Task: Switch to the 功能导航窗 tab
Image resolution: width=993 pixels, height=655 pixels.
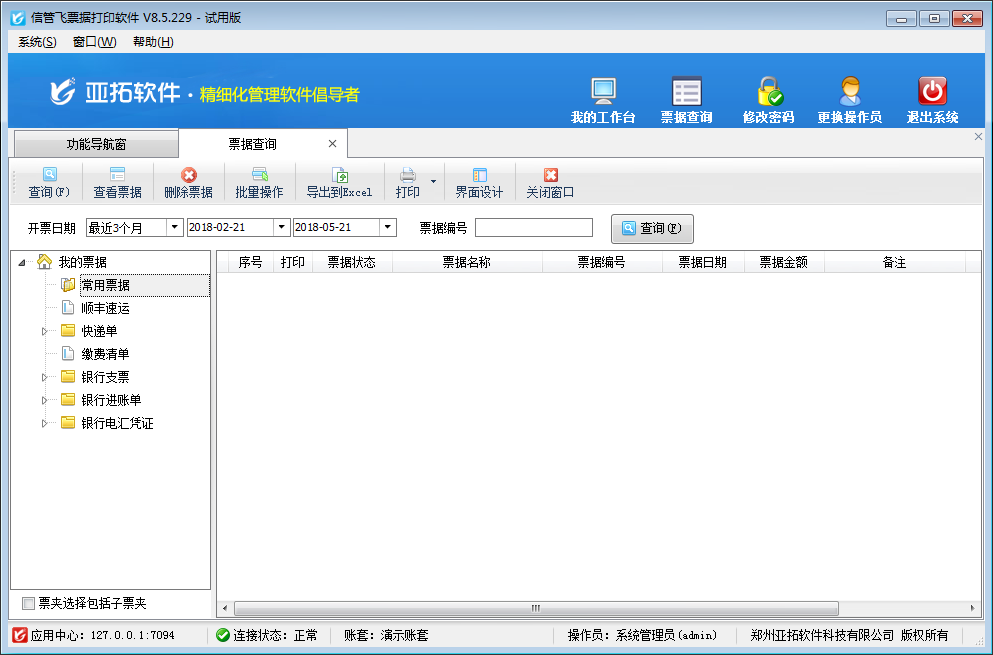Action: [x=95, y=143]
